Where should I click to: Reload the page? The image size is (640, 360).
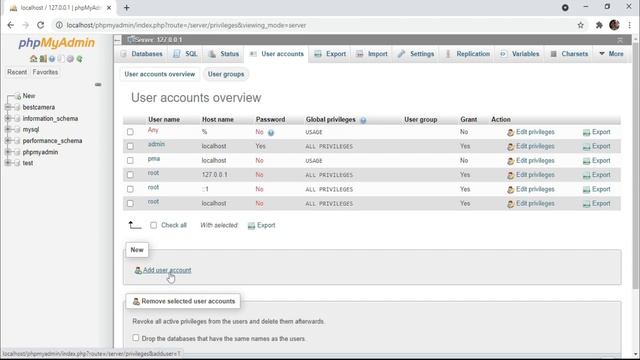(x=40, y=25)
